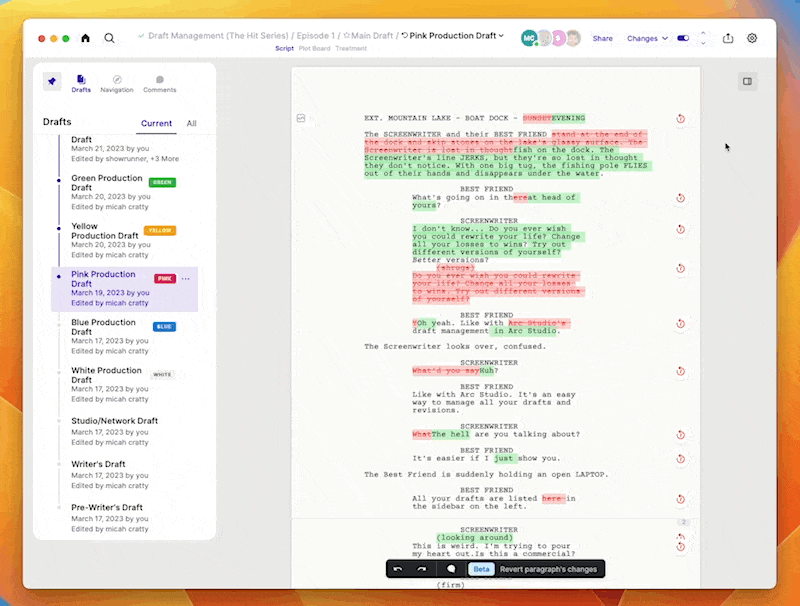Click the Beta badge in bottom toolbar
This screenshot has width=800, height=606.
tap(481, 569)
